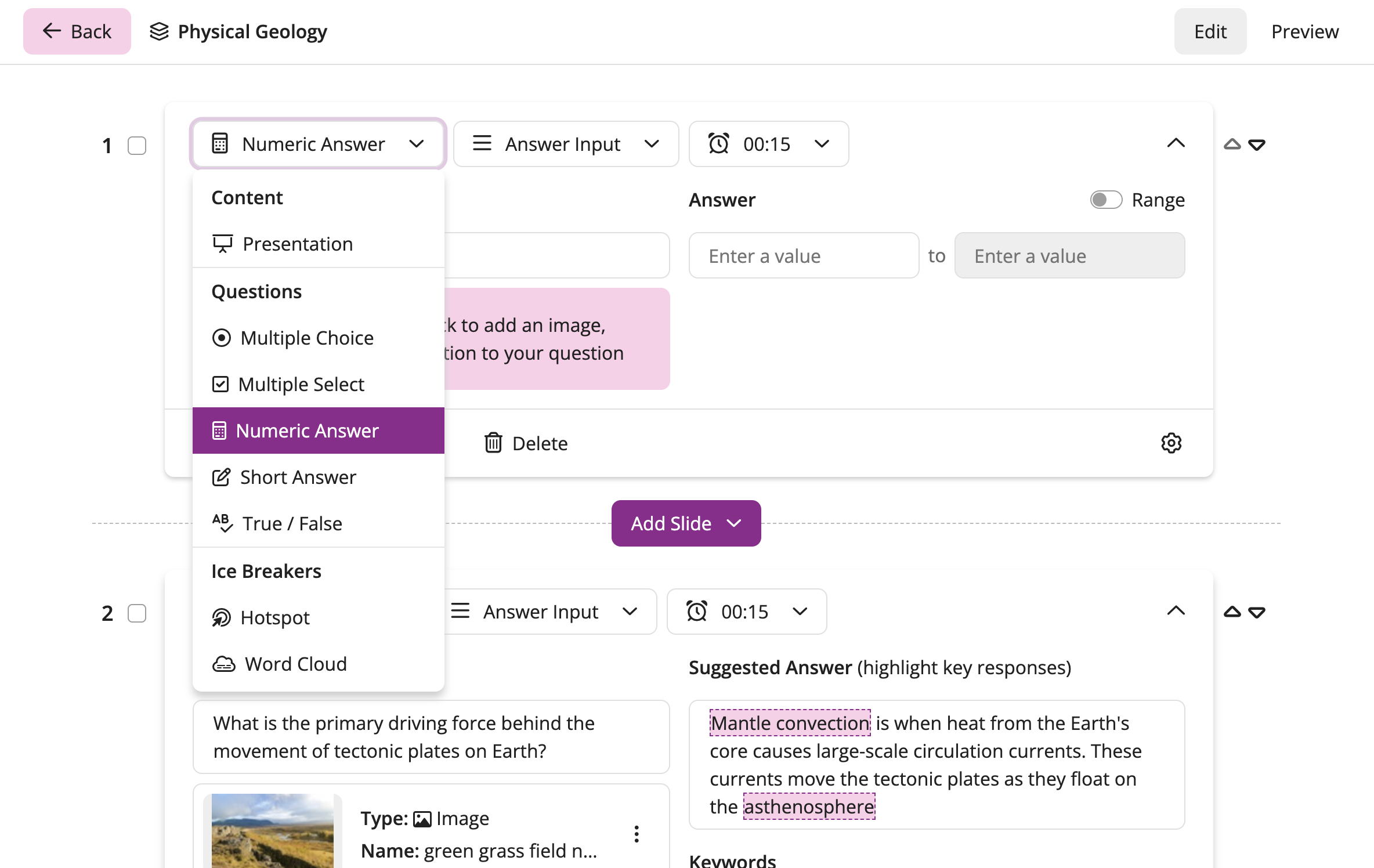
Task: Expand the Numeric Answer question type dropdown
Action: tap(316, 143)
